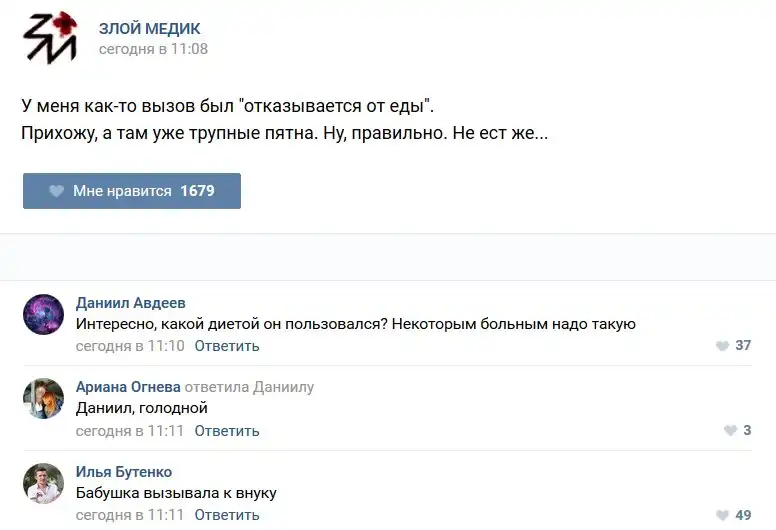776x530 pixels.
Task: Click the 'ответила Даниилу' reply reference
Action: pos(249,387)
